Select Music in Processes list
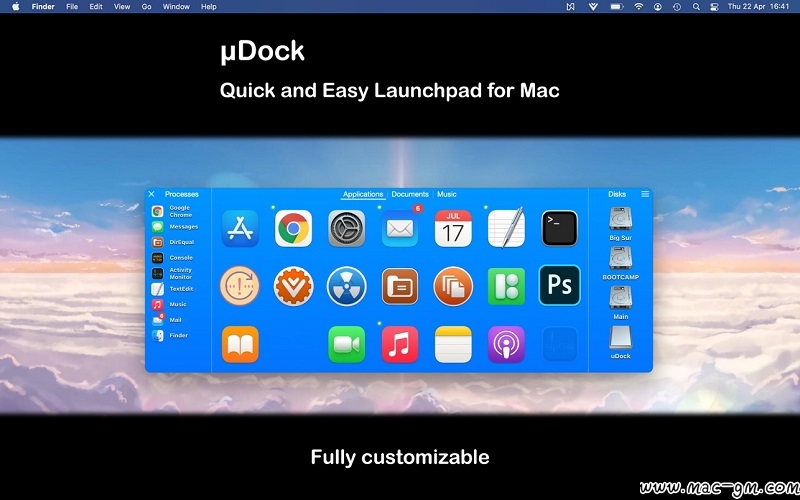 pos(169,304)
